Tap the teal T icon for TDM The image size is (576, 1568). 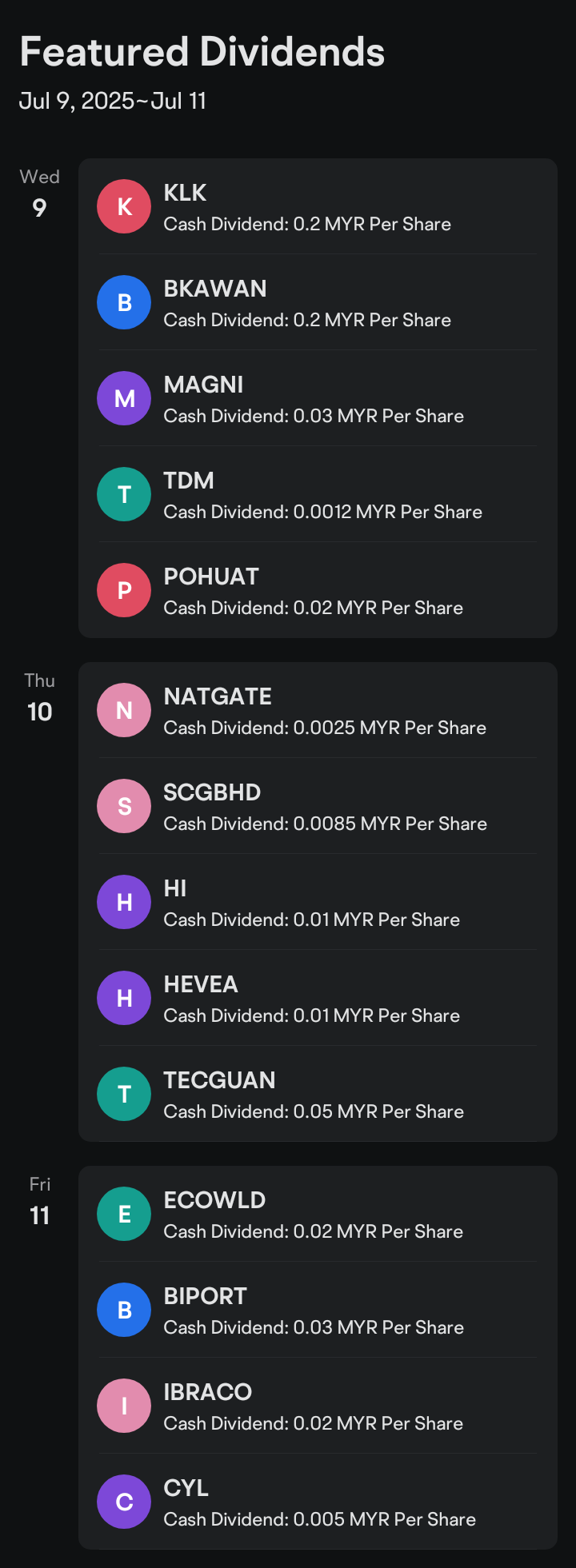(x=124, y=494)
